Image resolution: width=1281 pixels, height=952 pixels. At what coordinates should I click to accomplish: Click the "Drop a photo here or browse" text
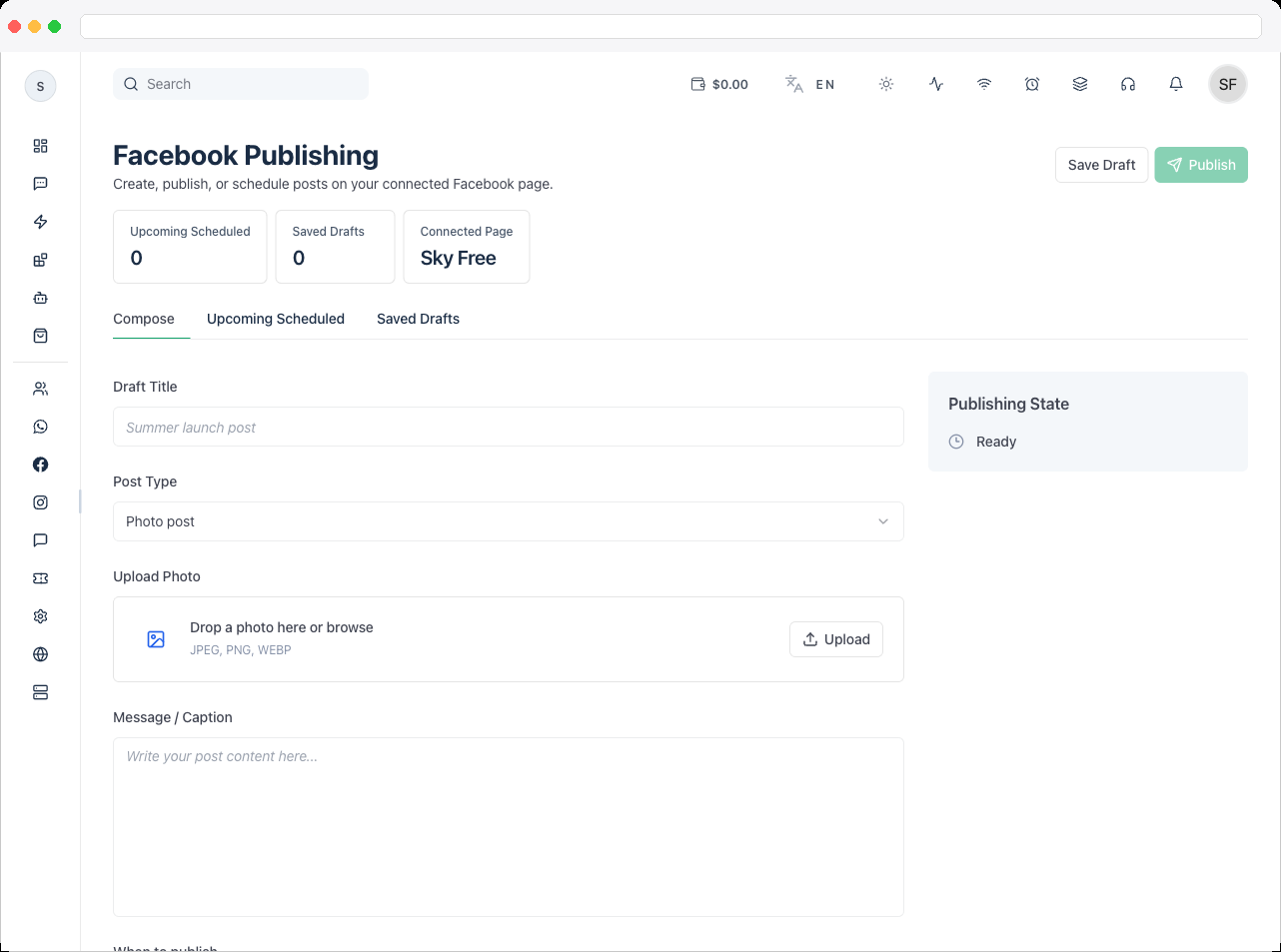point(282,627)
